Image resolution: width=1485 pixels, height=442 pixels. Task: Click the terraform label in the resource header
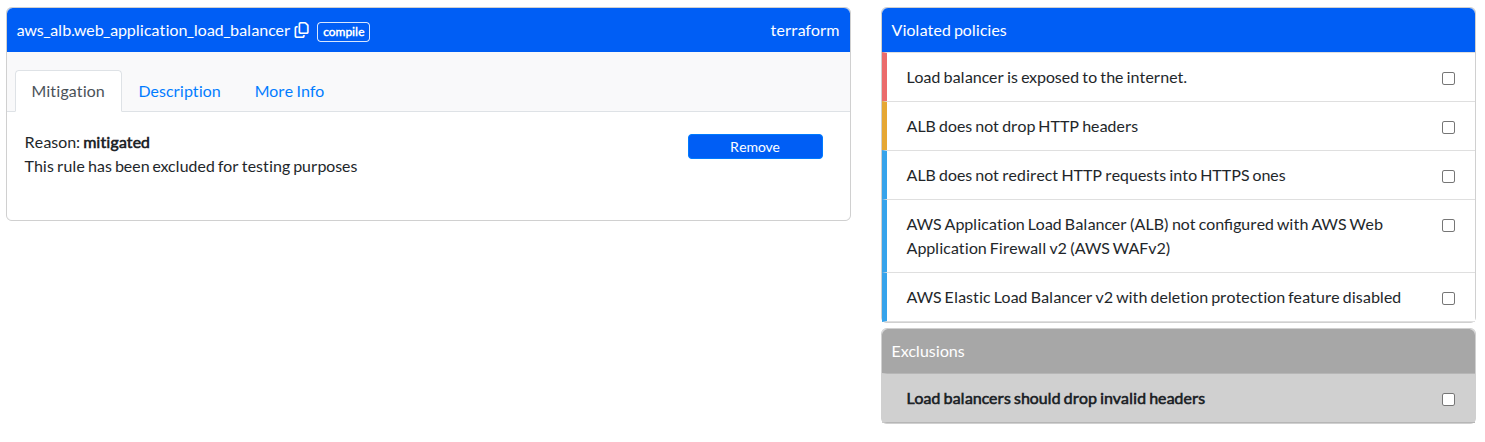click(x=804, y=31)
